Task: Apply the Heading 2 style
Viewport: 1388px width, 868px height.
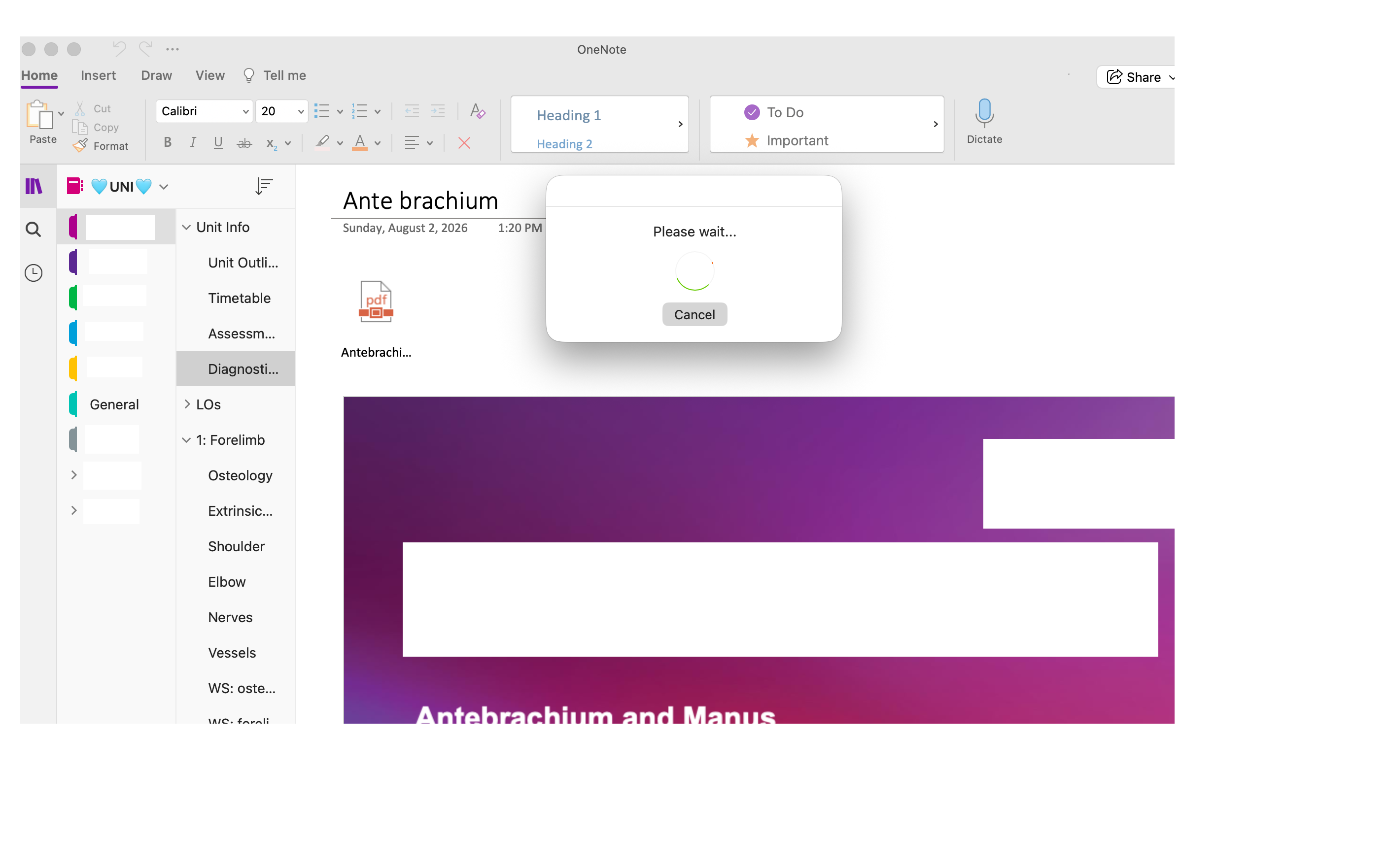Action: pyautogui.click(x=564, y=144)
